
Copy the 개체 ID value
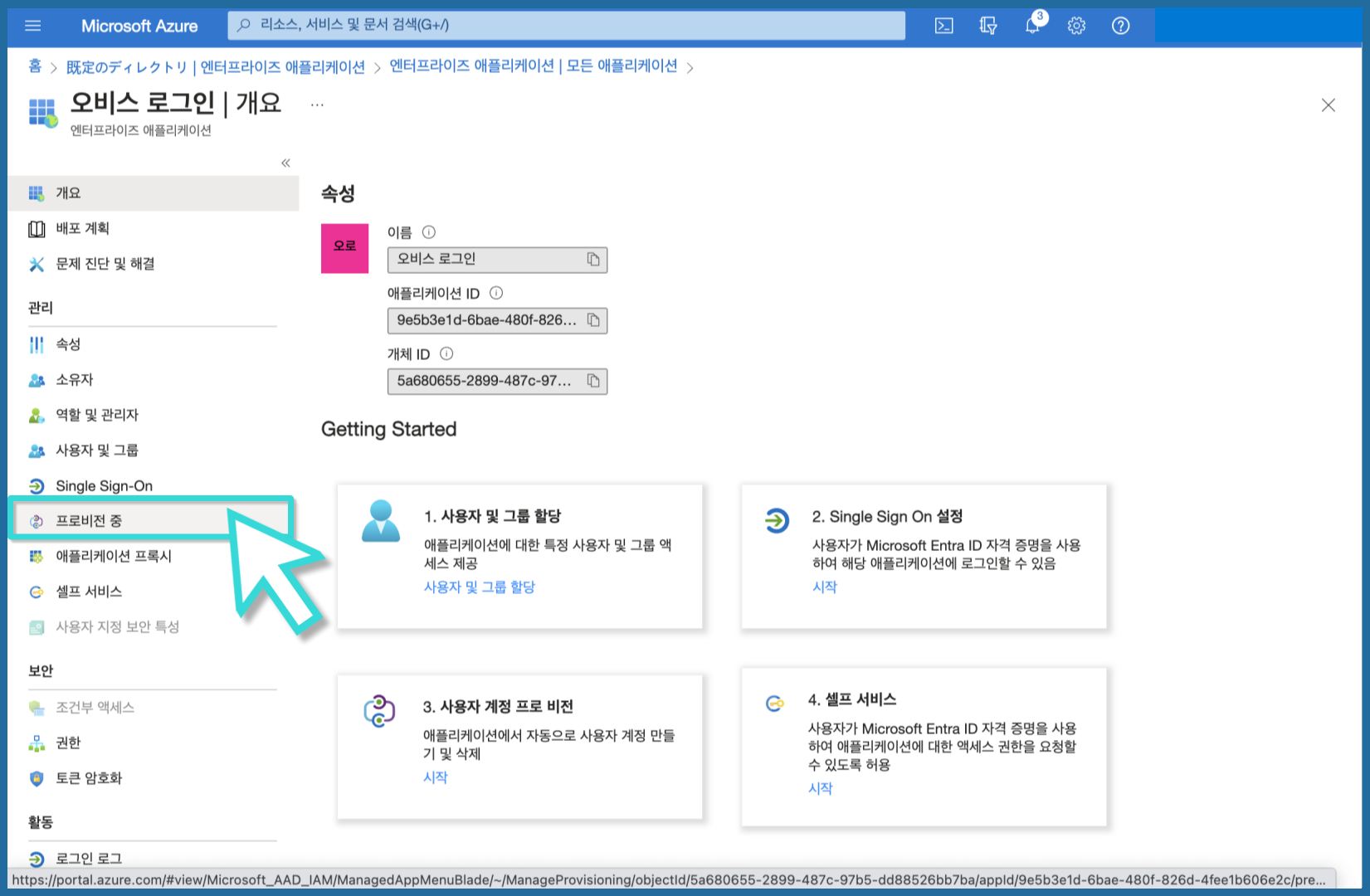click(593, 381)
